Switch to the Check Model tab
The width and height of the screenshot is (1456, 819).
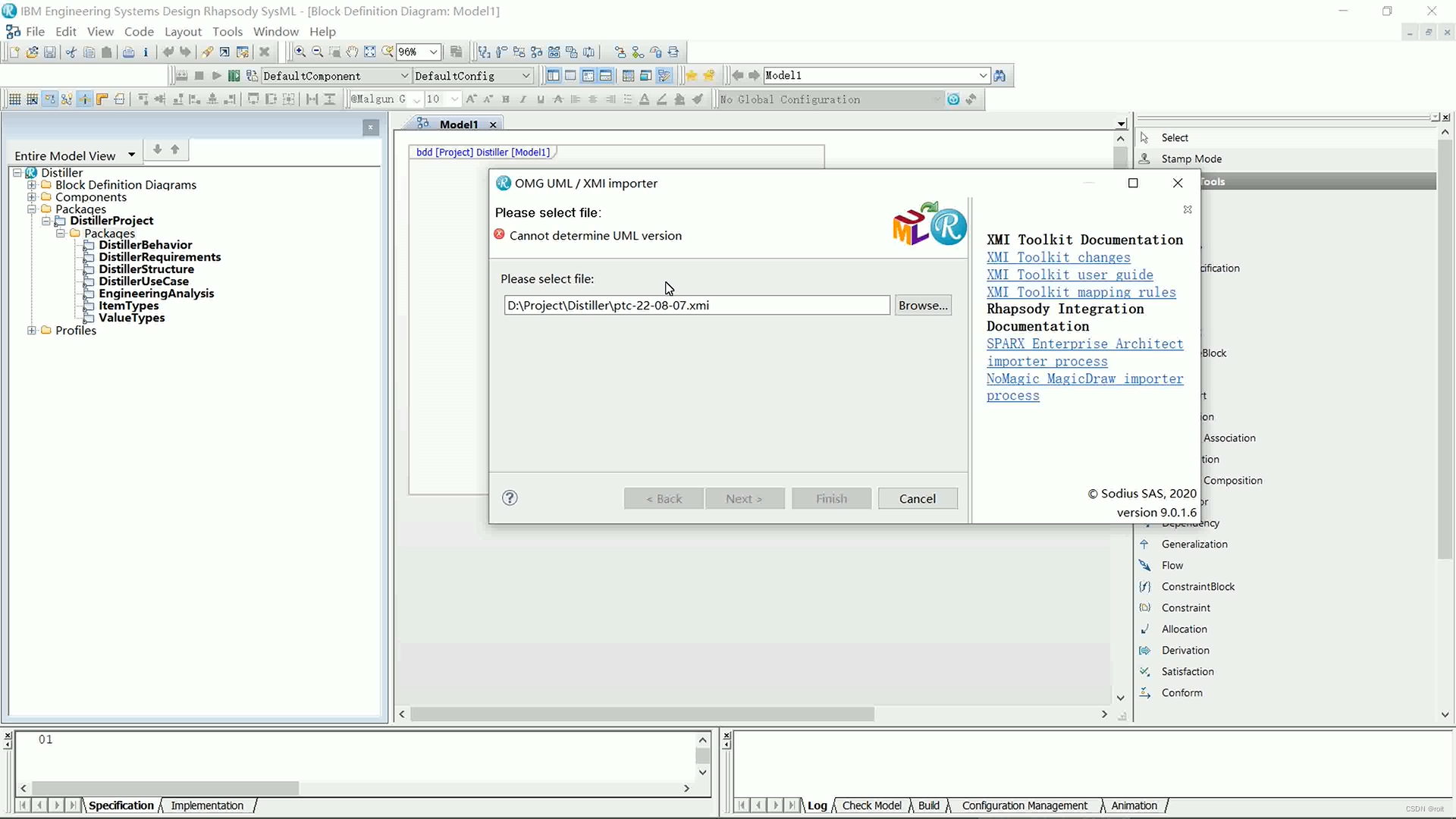871,805
